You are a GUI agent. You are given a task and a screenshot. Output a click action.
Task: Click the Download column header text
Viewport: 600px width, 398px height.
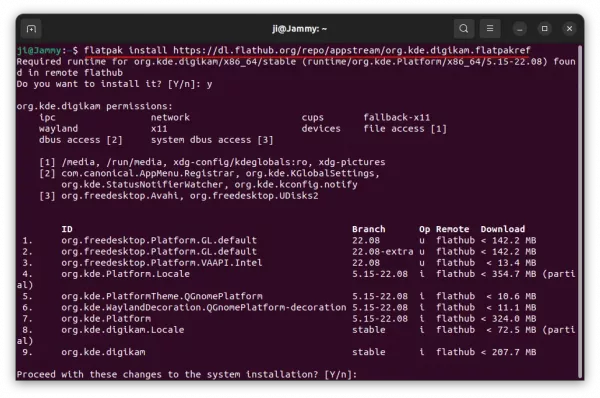pos(503,229)
